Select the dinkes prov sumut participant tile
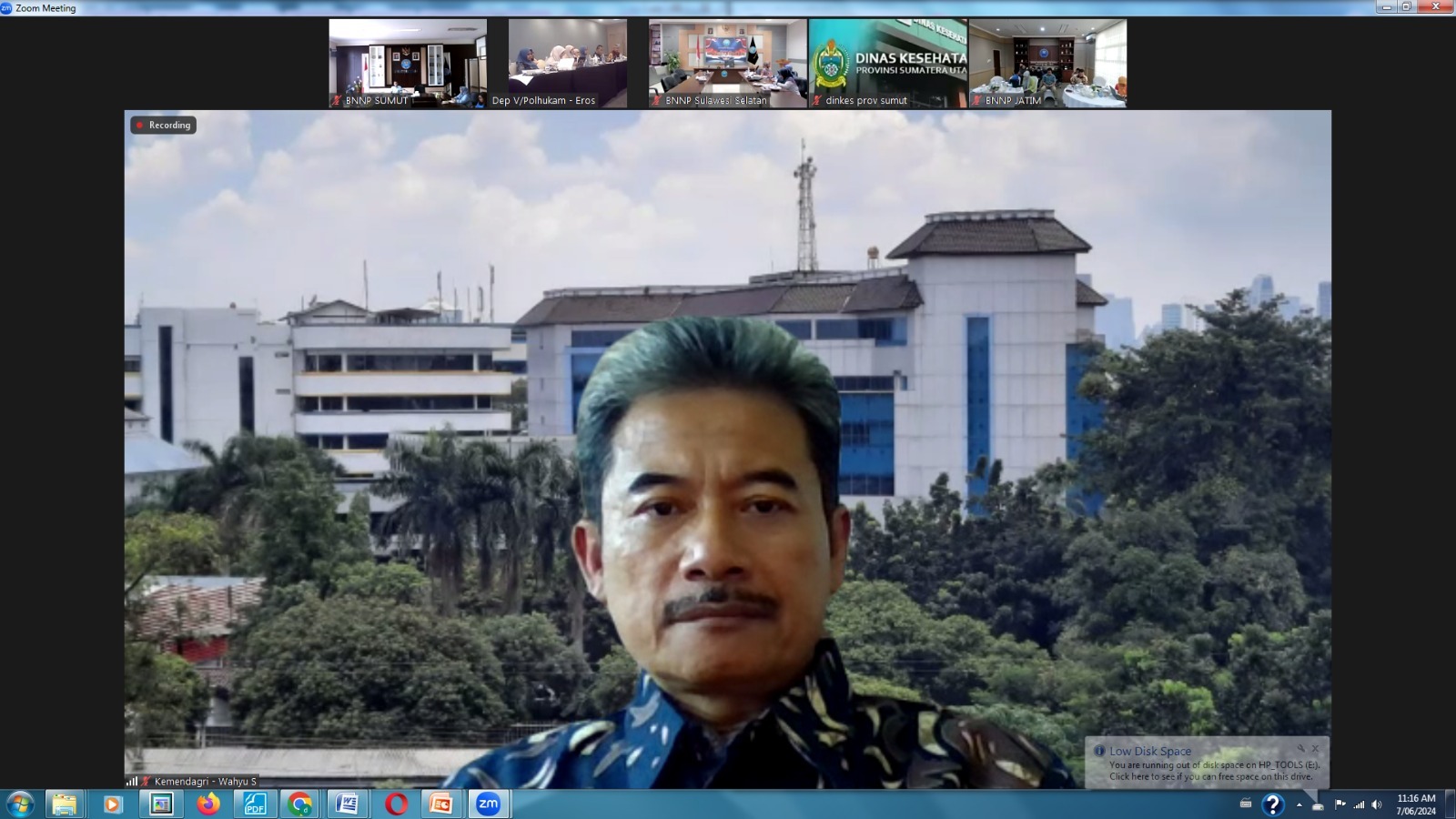Screen dimensions: 1456x819 pos(888,63)
